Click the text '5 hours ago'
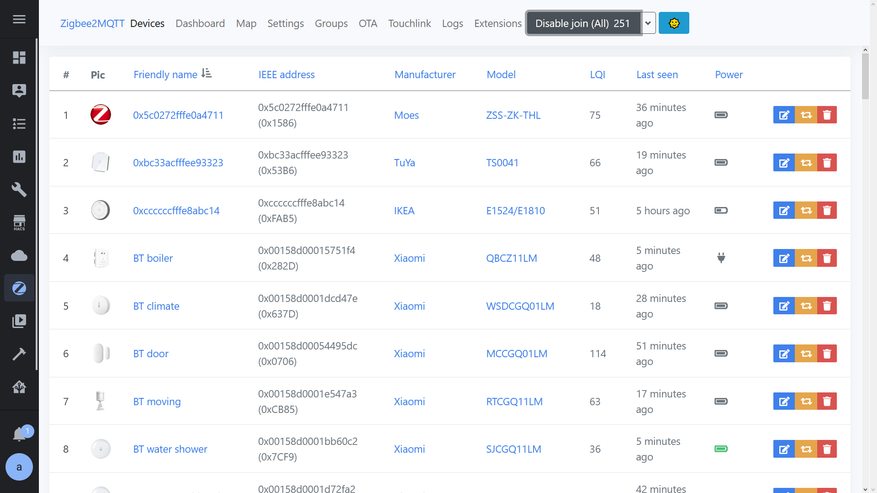The image size is (877, 493). [663, 211]
